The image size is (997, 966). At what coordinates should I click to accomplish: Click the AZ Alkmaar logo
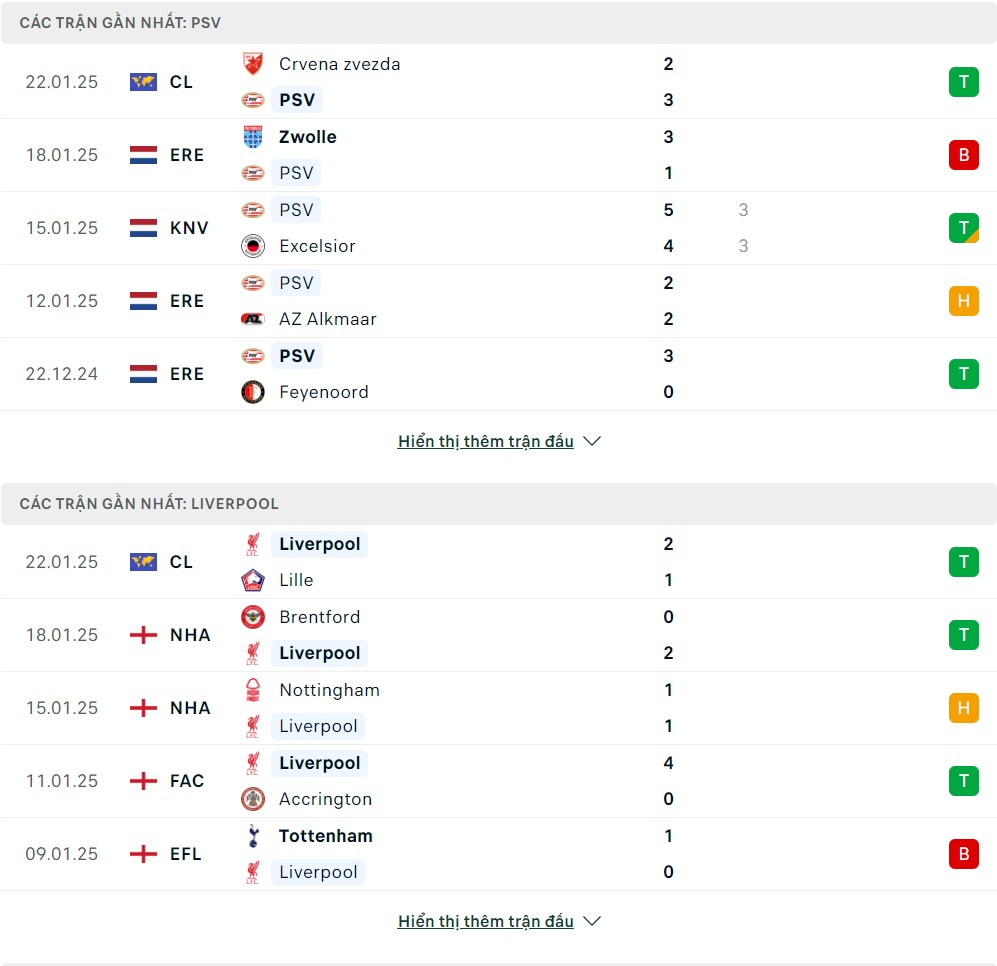pos(253,319)
